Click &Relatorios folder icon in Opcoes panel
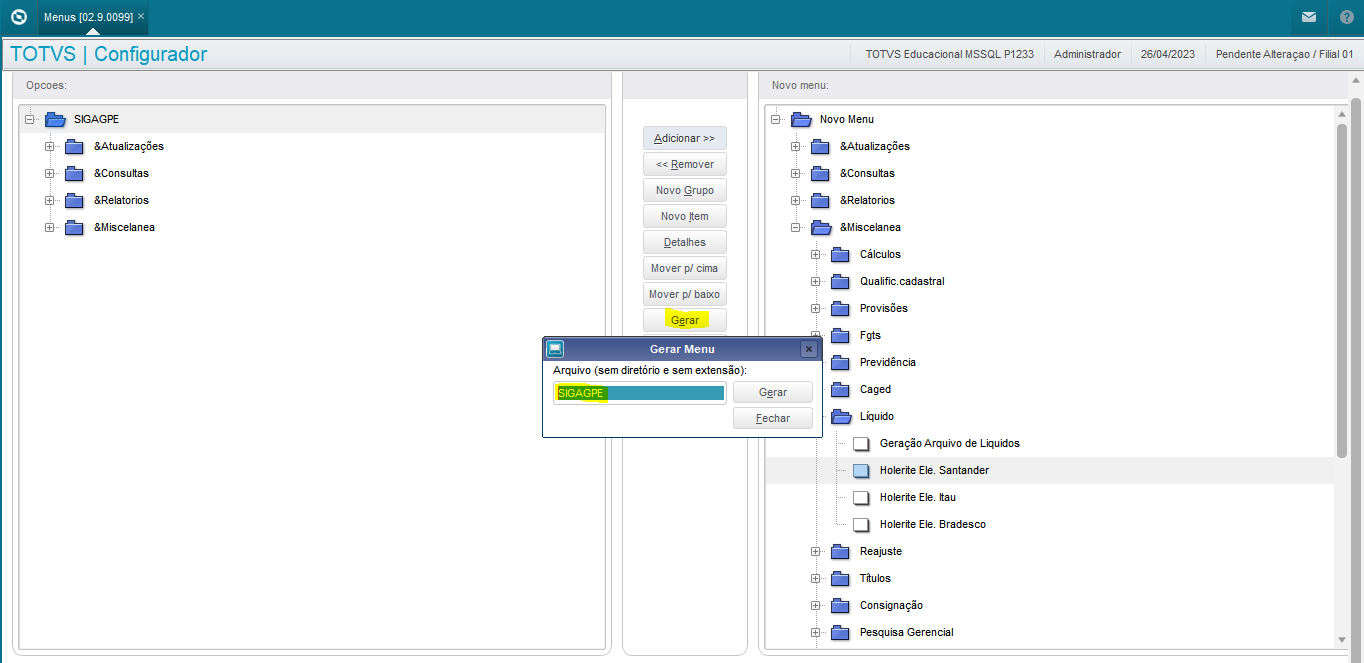This screenshot has width=1364, height=663. click(x=75, y=200)
